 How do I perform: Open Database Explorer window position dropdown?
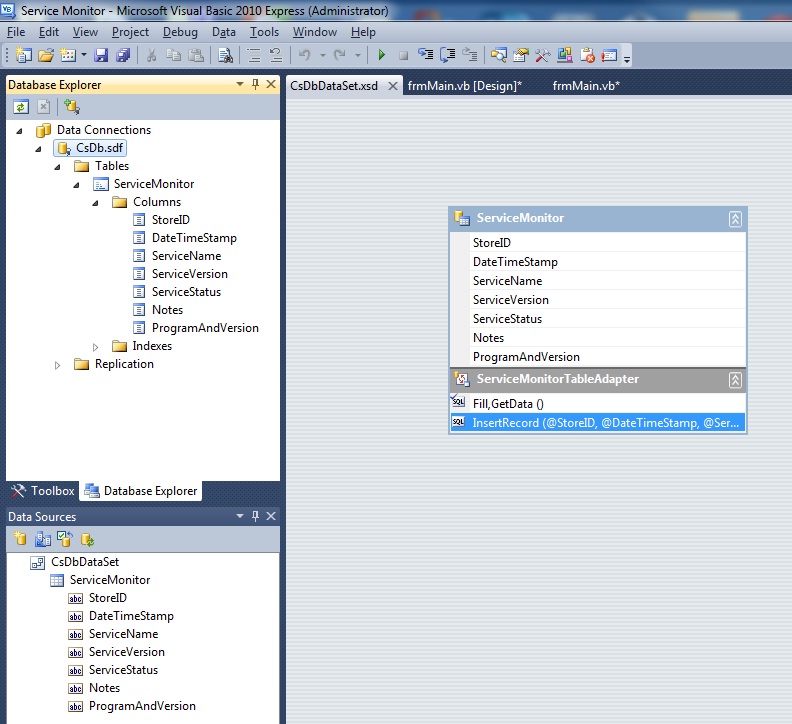(240, 84)
